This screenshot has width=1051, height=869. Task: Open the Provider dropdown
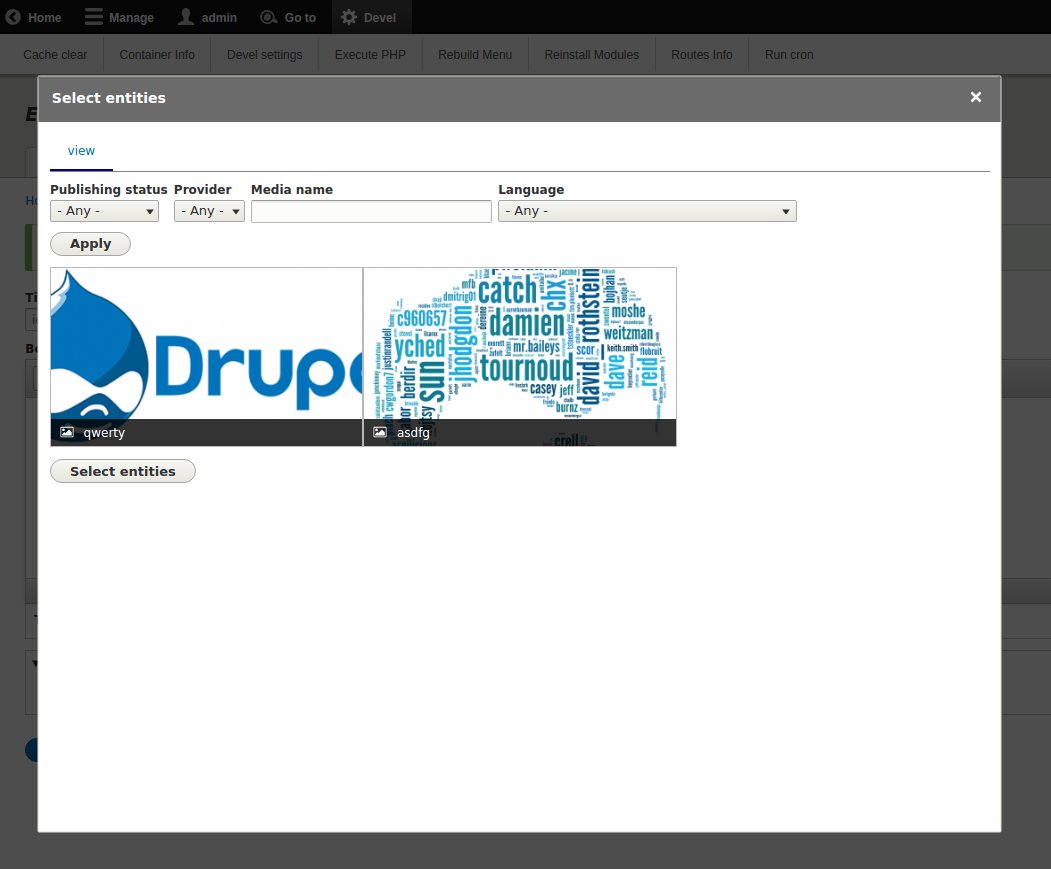pos(209,211)
